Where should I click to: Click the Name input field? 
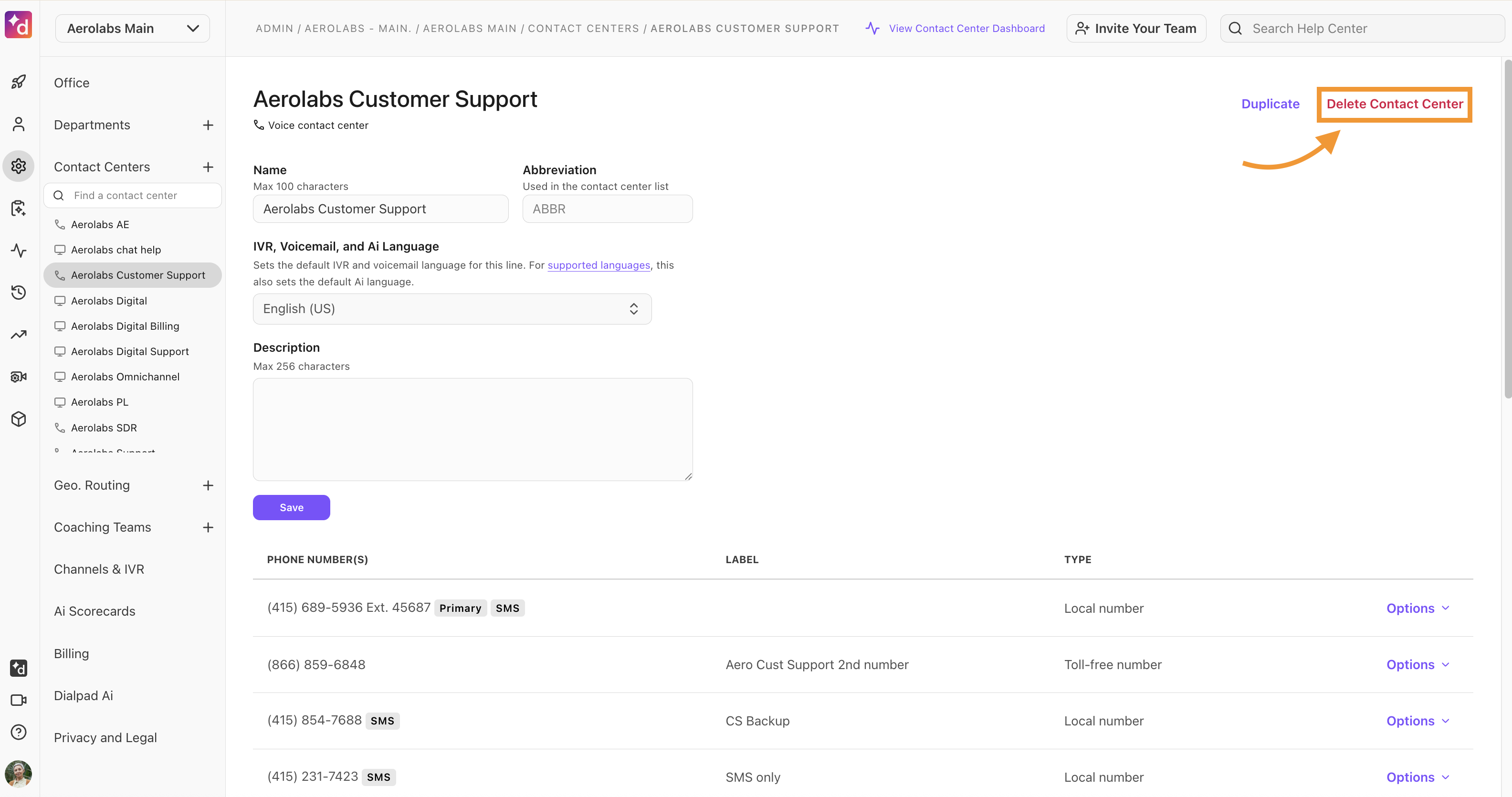click(x=380, y=209)
